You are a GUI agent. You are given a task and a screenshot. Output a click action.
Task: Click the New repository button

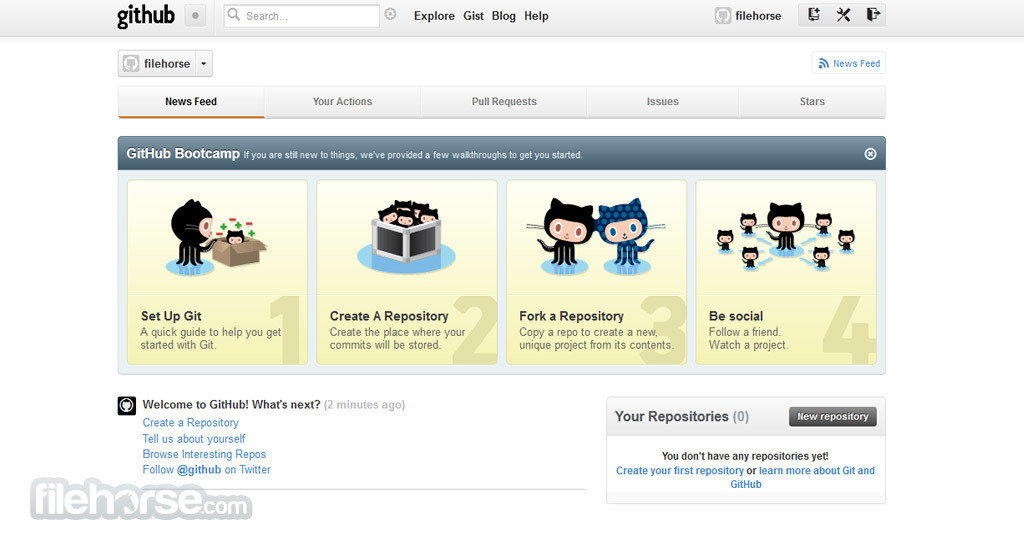click(x=833, y=417)
